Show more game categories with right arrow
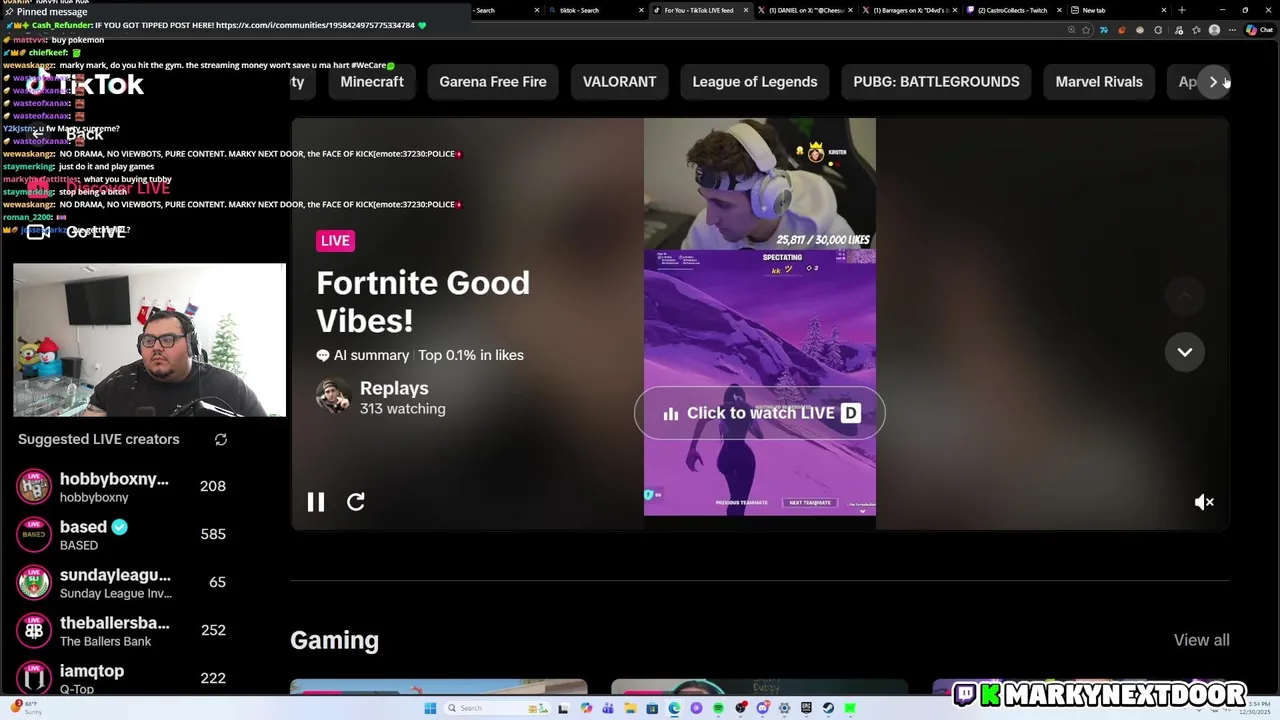Viewport: 1280px width, 720px height. tap(1213, 82)
